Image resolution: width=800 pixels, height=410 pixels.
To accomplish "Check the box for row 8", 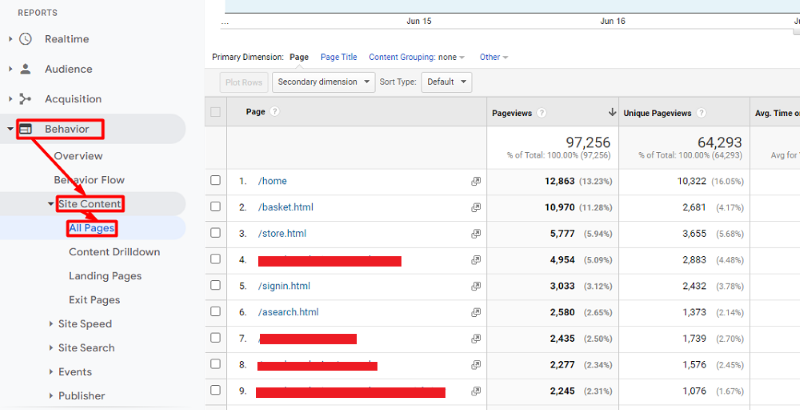I will [215, 364].
